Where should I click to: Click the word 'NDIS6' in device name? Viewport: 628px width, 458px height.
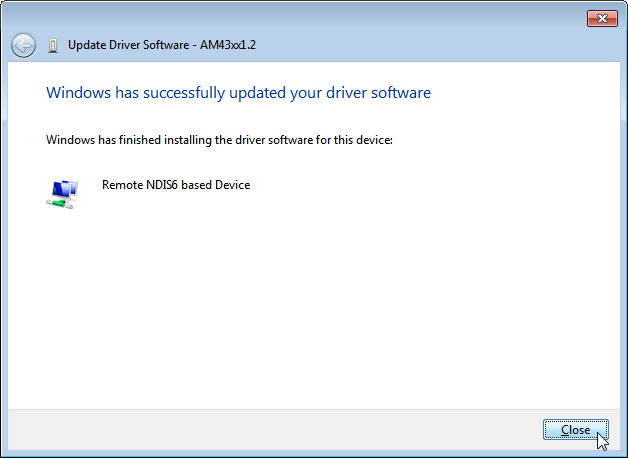[163, 185]
